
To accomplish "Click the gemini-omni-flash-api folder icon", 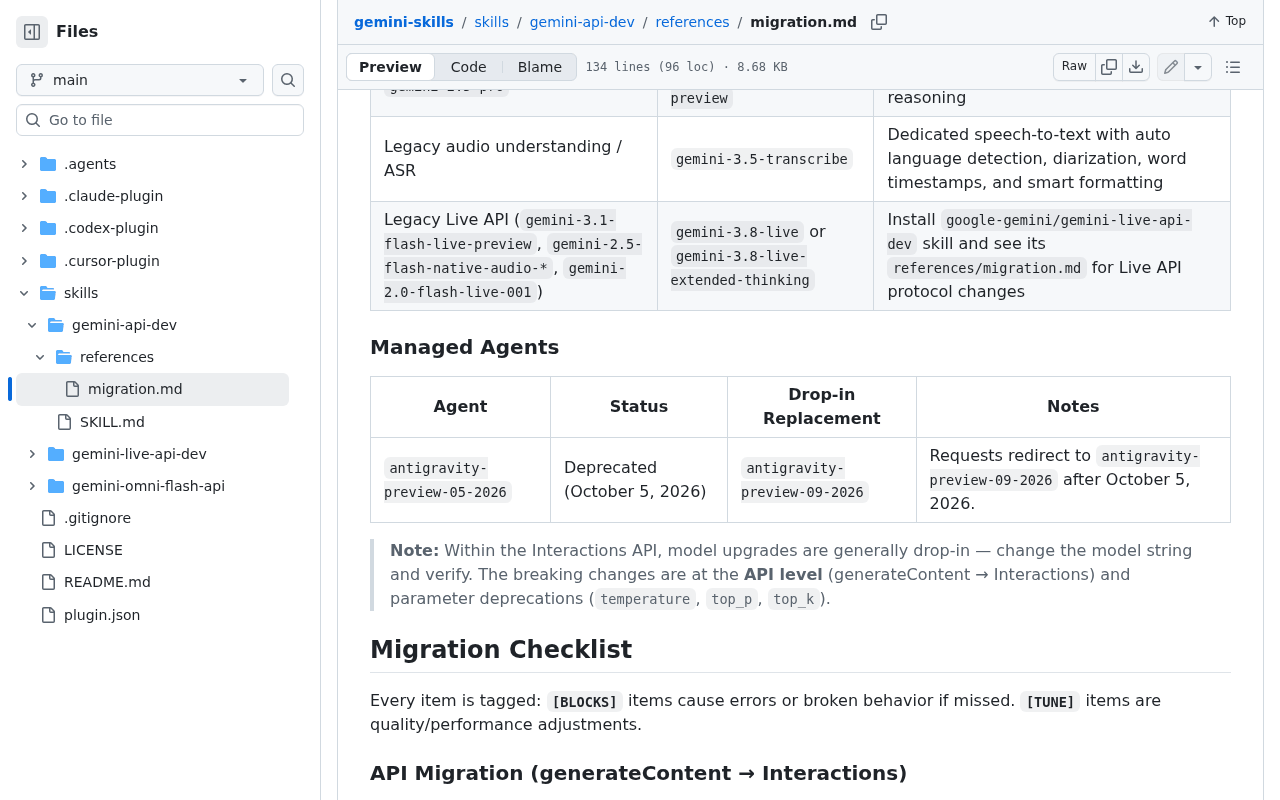I will coord(56,486).
